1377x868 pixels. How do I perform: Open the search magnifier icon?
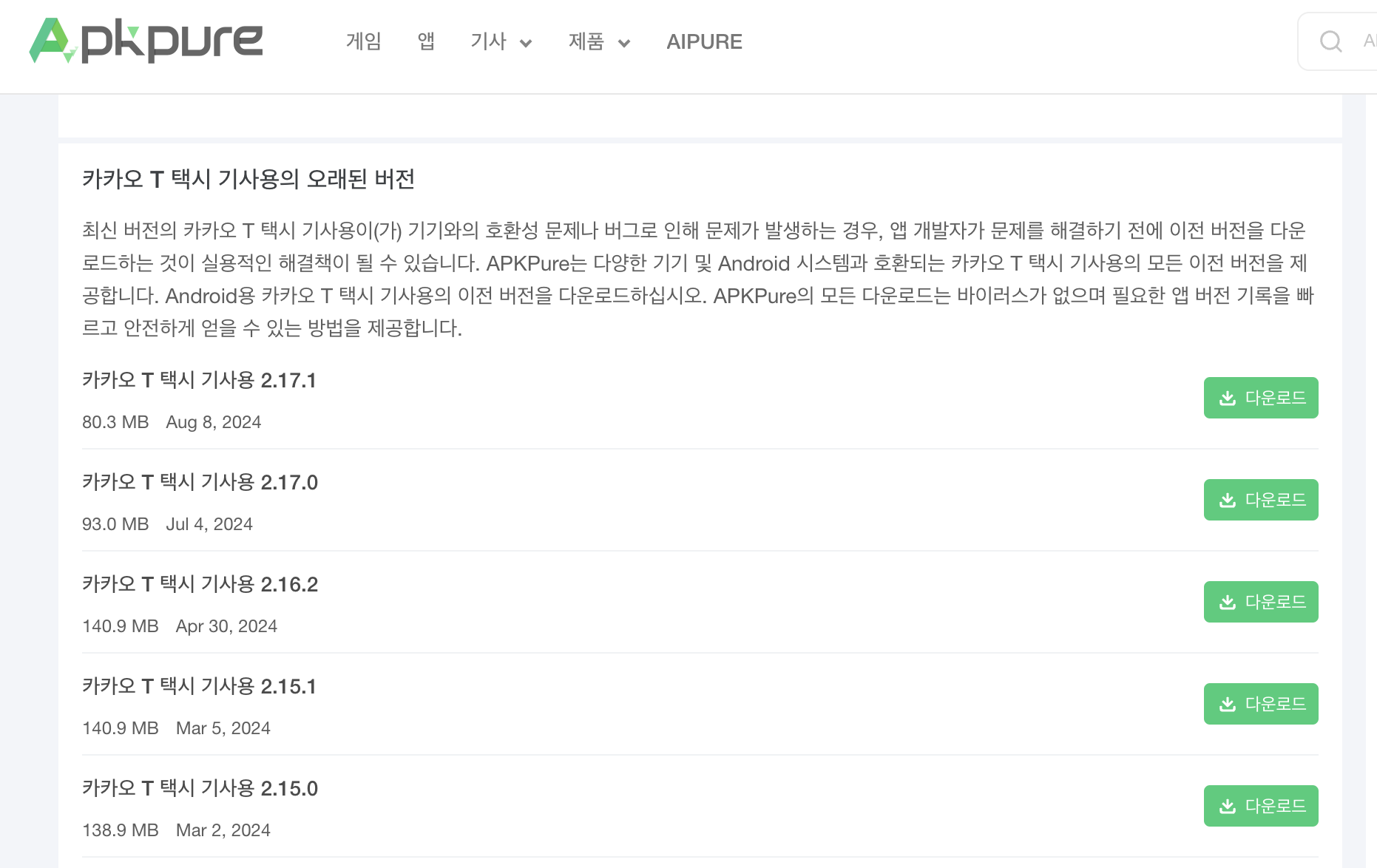click(x=1331, y=42)
